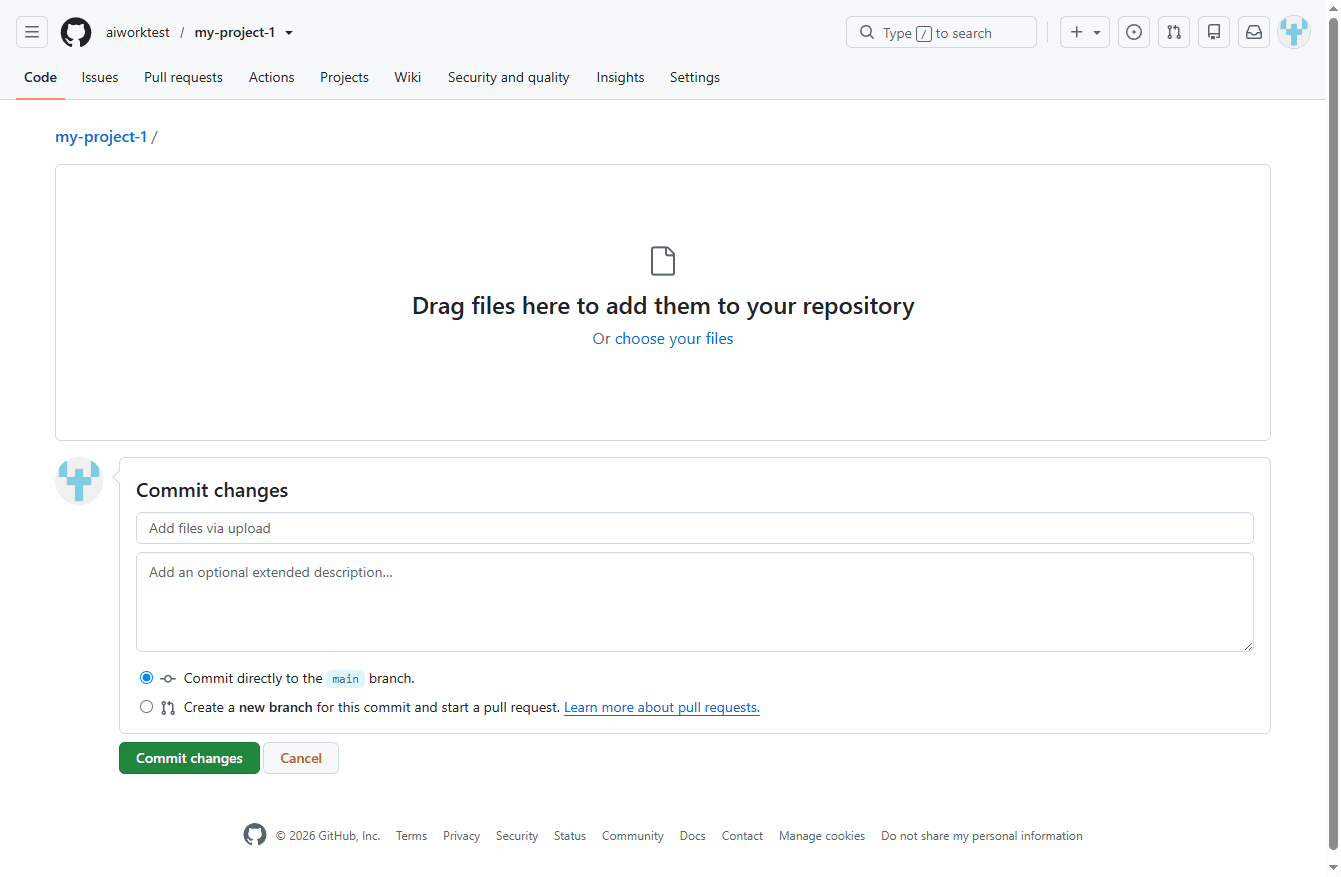Open the hamburger navigation menu
Viewport: 1341px width, 877px height.
coord(32,32)
